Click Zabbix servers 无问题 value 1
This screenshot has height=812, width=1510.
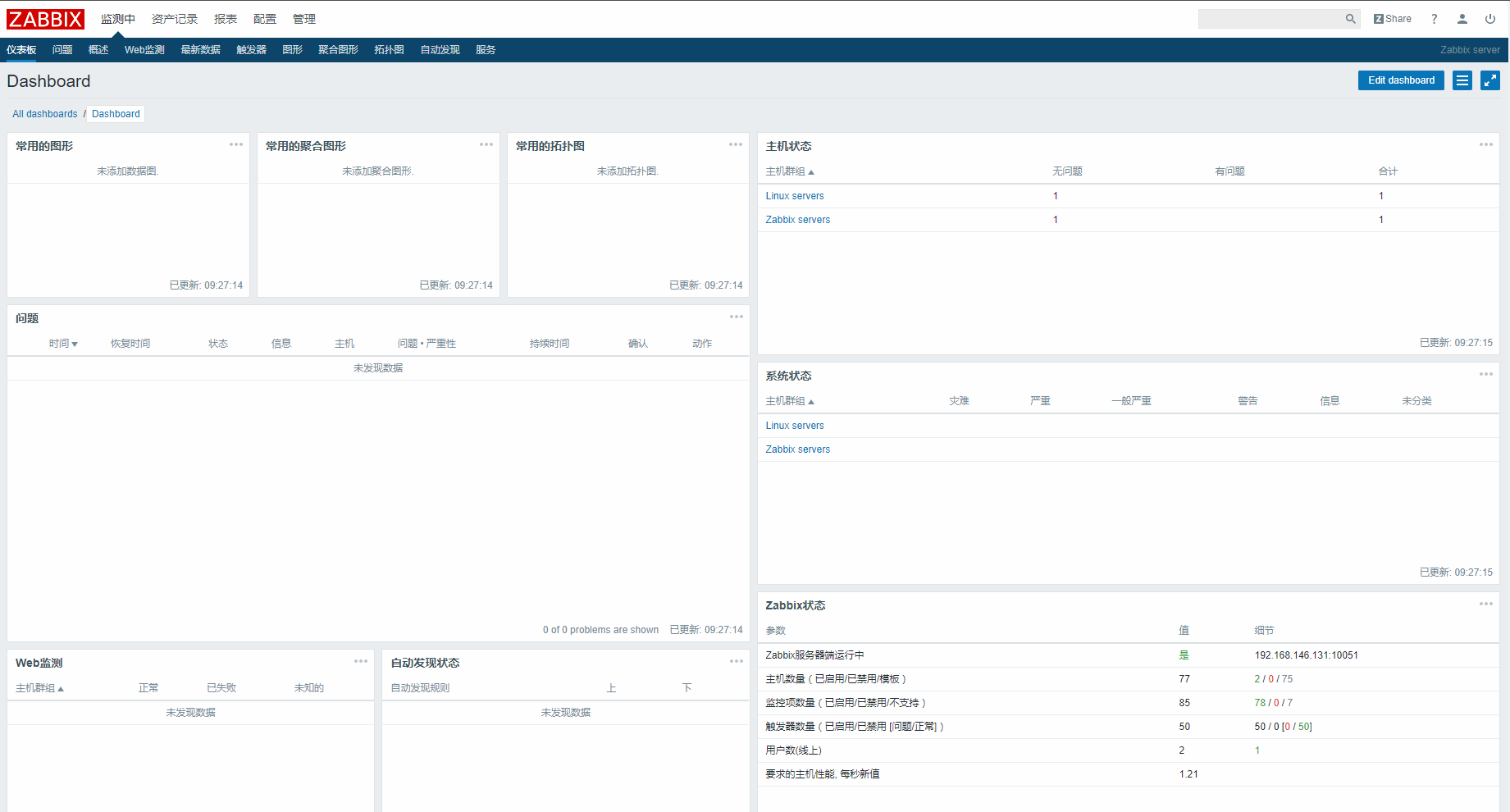click(x=1056, y=220)
